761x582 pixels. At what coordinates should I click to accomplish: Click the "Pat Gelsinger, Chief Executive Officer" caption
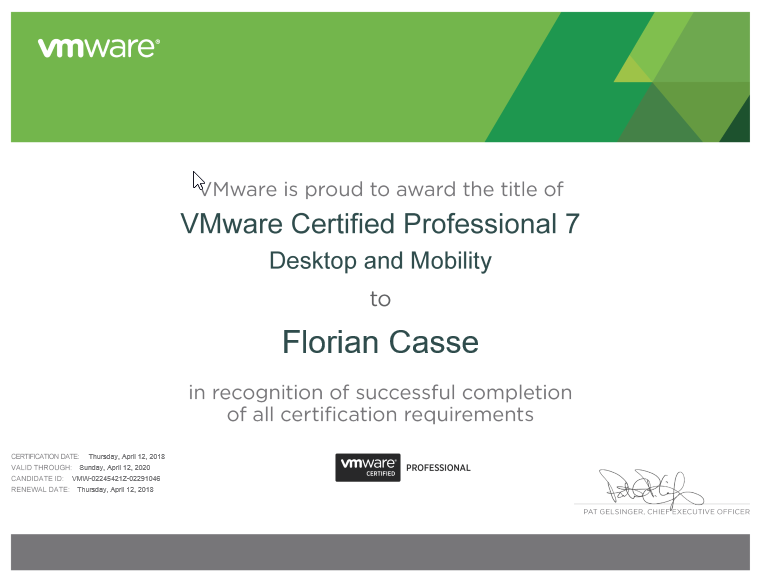[x=665, y=512]
